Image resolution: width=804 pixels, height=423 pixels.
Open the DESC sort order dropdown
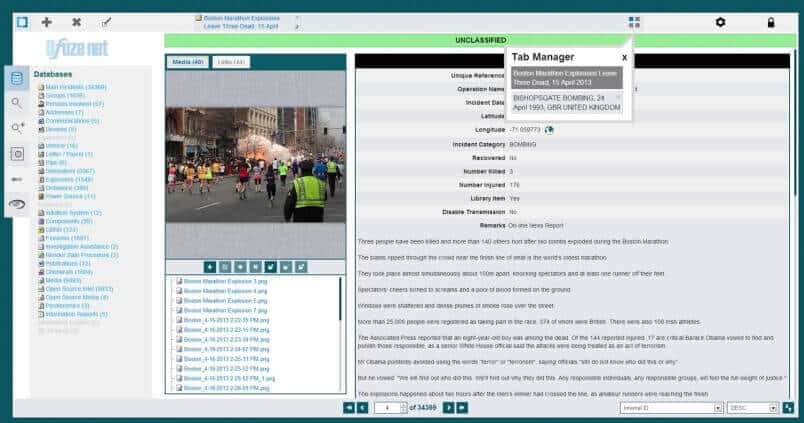click(x=752, y=408)
